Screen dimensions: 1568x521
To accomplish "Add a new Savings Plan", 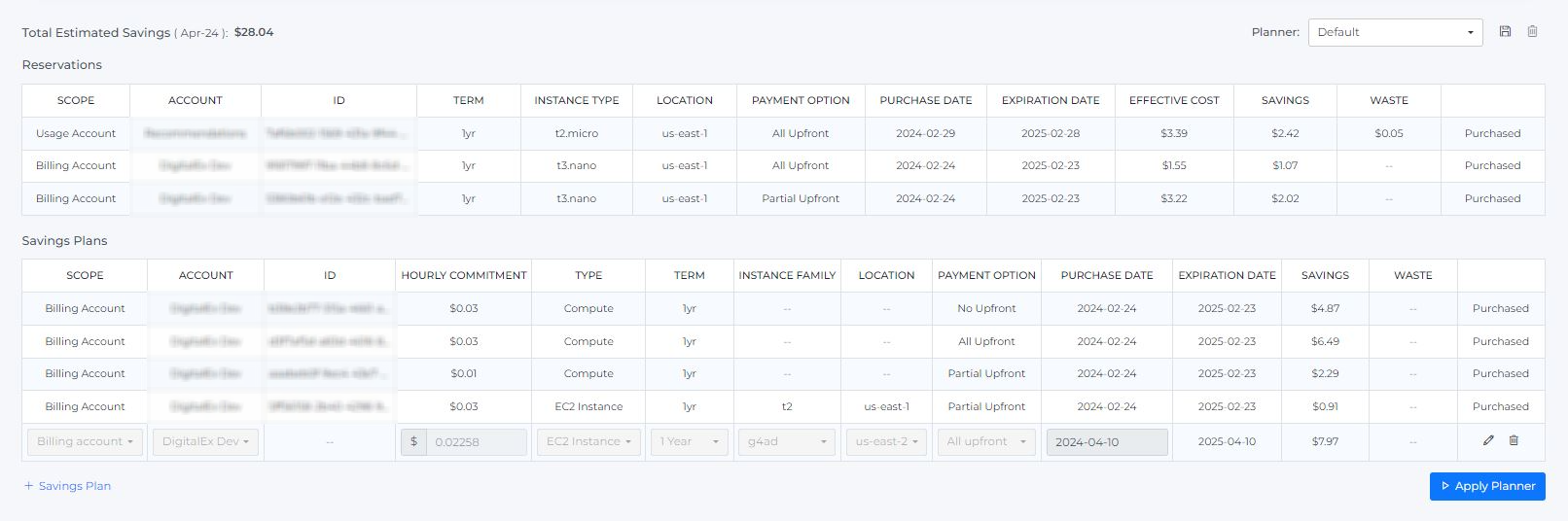I will pos(67,486).
